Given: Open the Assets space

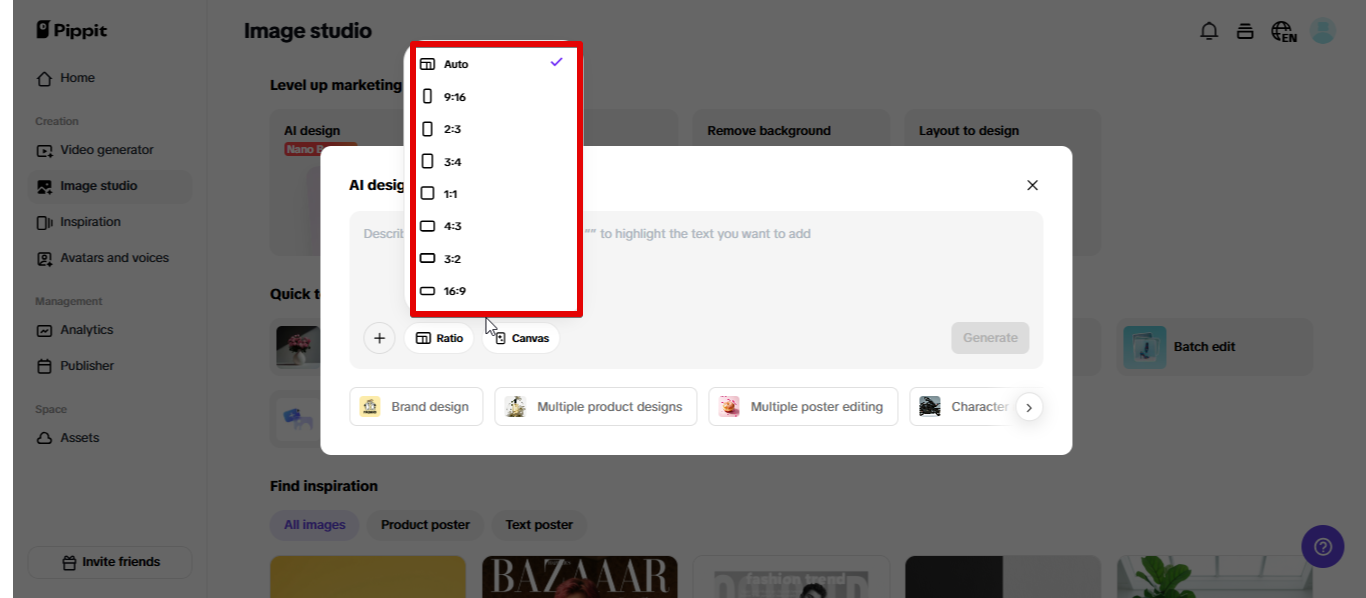Looking at the screenshot, I should [79, 437].
